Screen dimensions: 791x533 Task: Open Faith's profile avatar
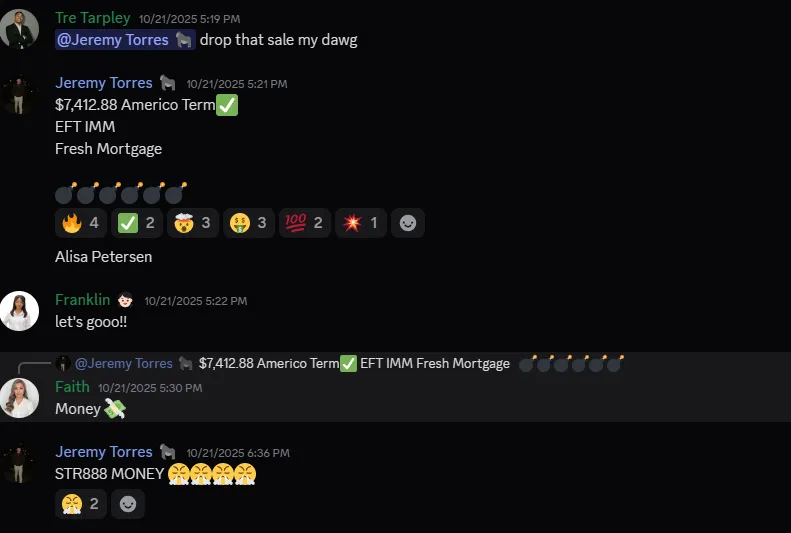click(19, 398)
